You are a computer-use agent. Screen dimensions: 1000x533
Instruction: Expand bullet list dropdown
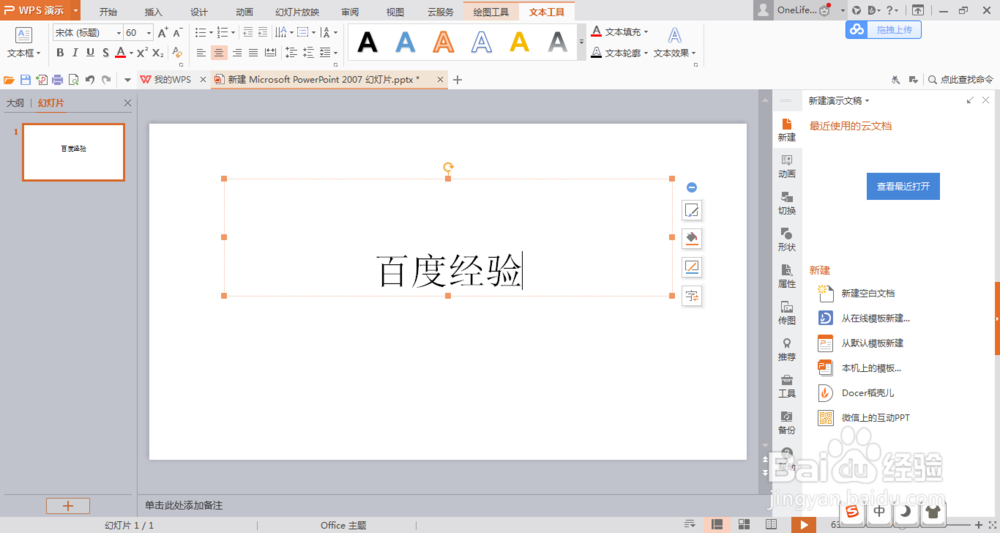click(x=211, y=33)
